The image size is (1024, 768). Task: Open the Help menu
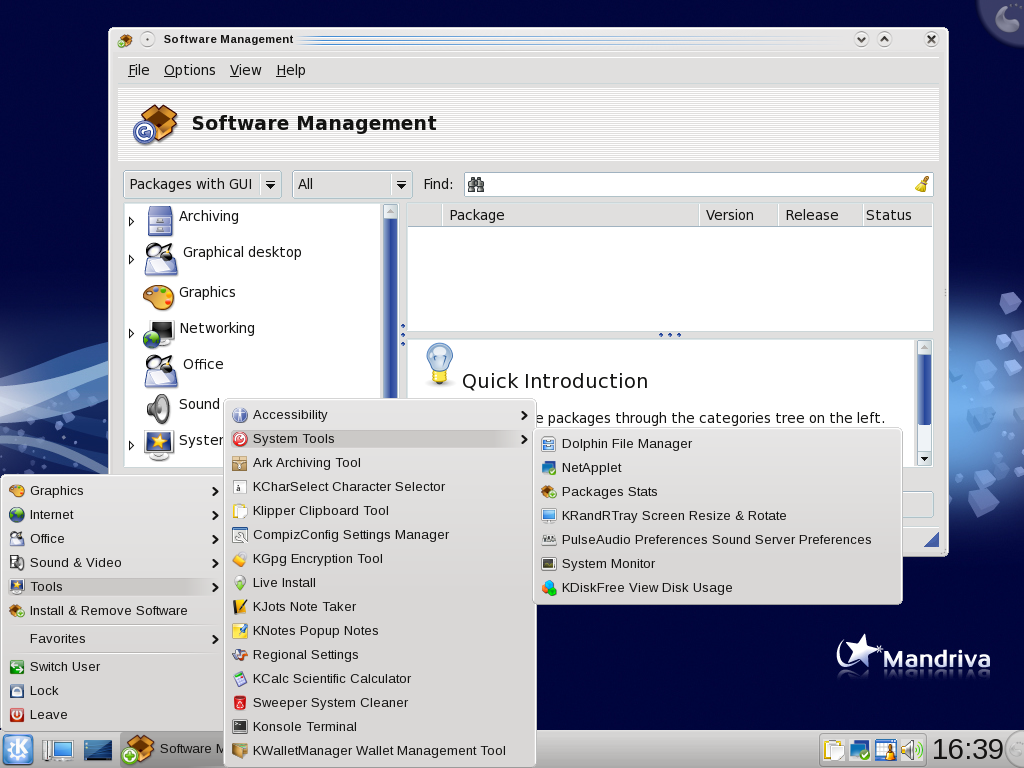pos(291,70)
